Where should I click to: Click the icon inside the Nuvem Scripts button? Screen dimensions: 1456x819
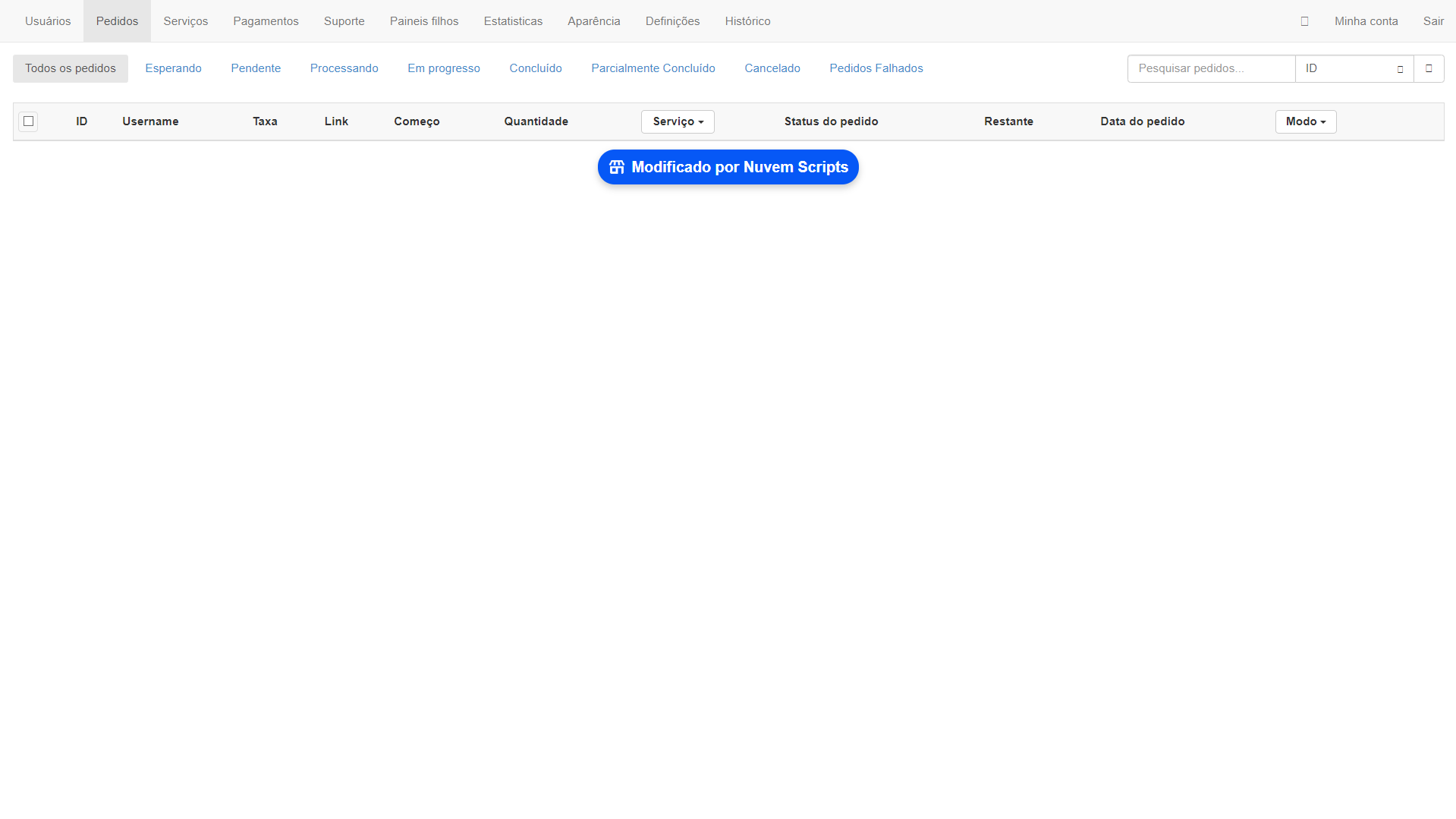point(616,167)
